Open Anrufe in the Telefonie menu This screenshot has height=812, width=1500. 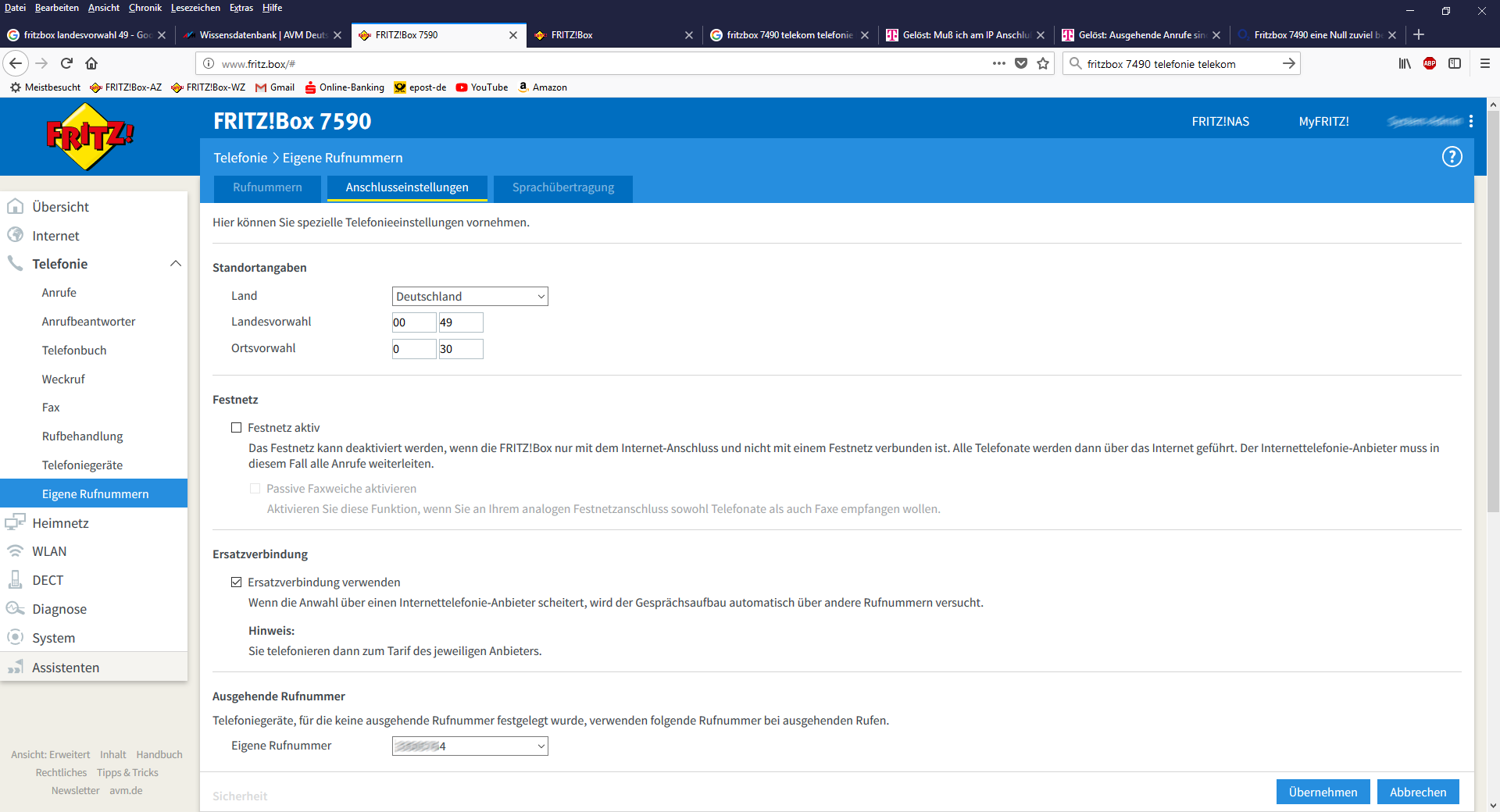tap(59, 293)
